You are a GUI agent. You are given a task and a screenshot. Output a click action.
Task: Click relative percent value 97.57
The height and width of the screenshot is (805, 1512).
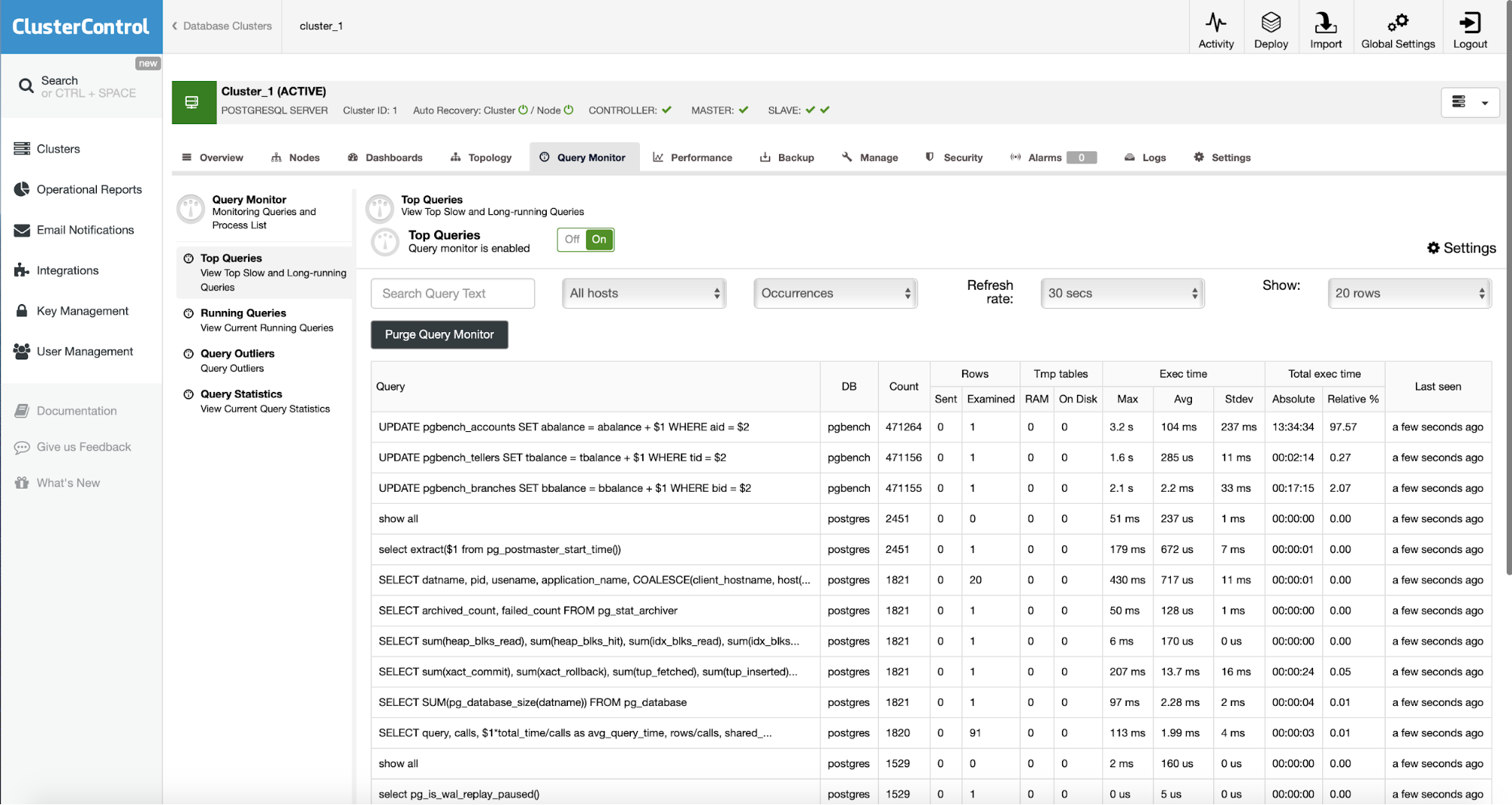click(1343, 427)
